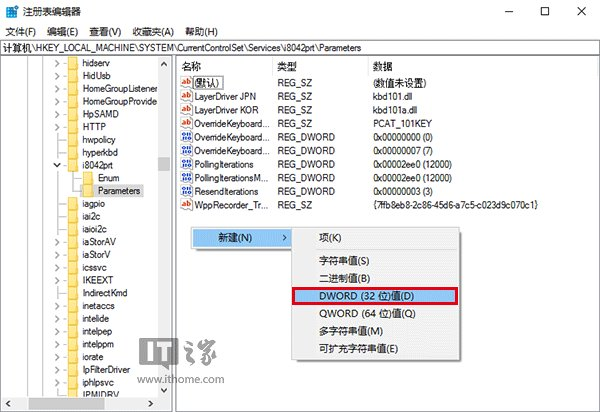
Task: Click the folder icon for Parameters key
Action: coord(88,191)
